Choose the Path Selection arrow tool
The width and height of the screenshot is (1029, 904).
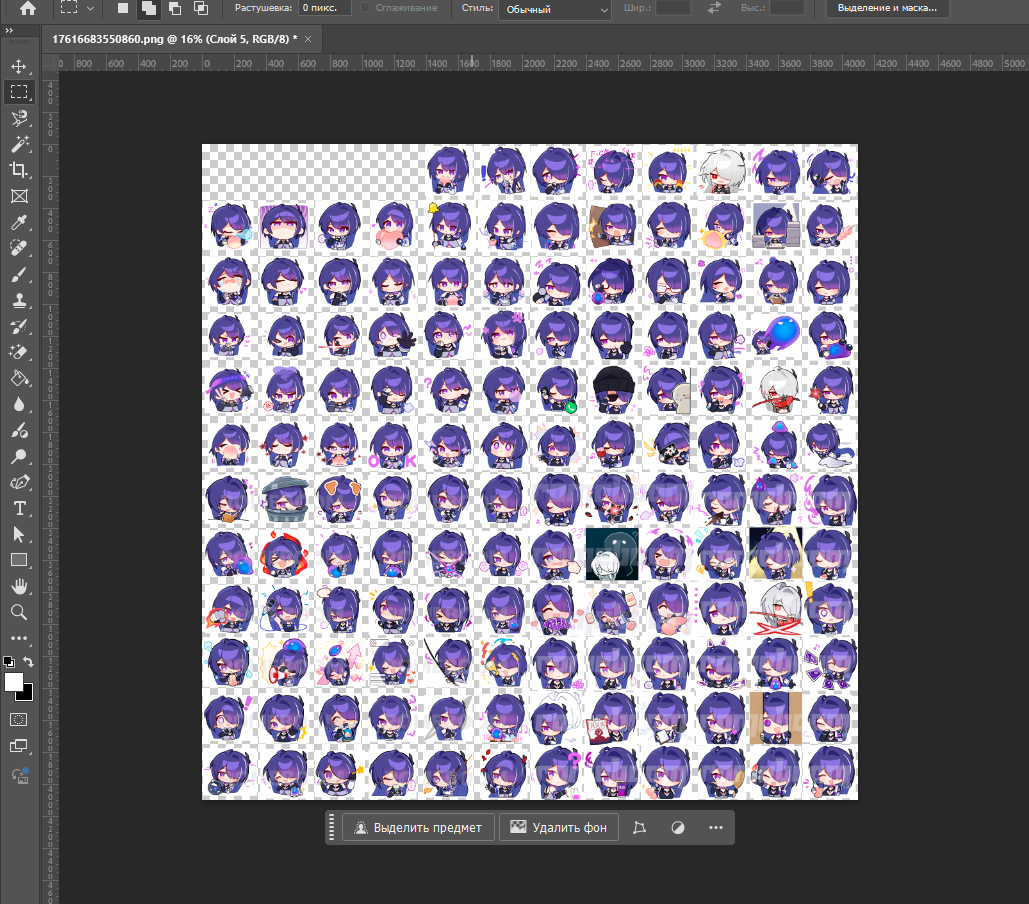(19, 534)
